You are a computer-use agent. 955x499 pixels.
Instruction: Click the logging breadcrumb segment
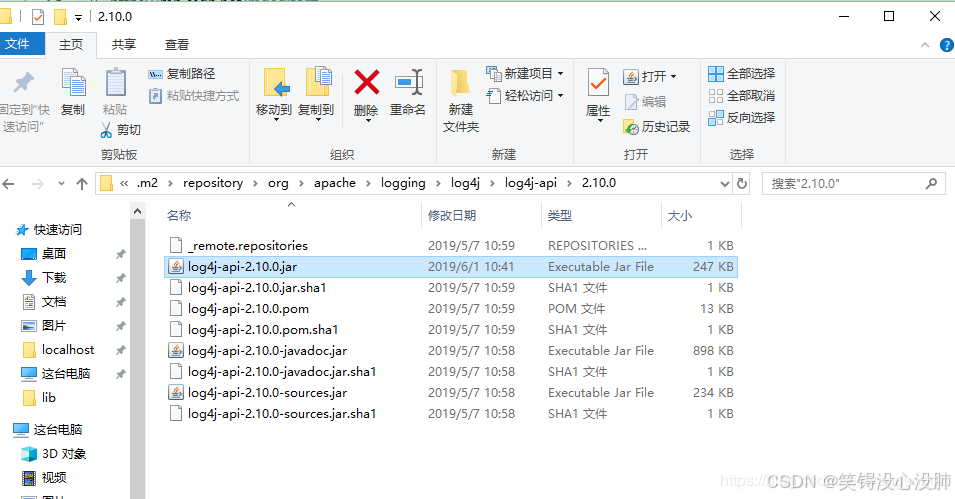403,183
